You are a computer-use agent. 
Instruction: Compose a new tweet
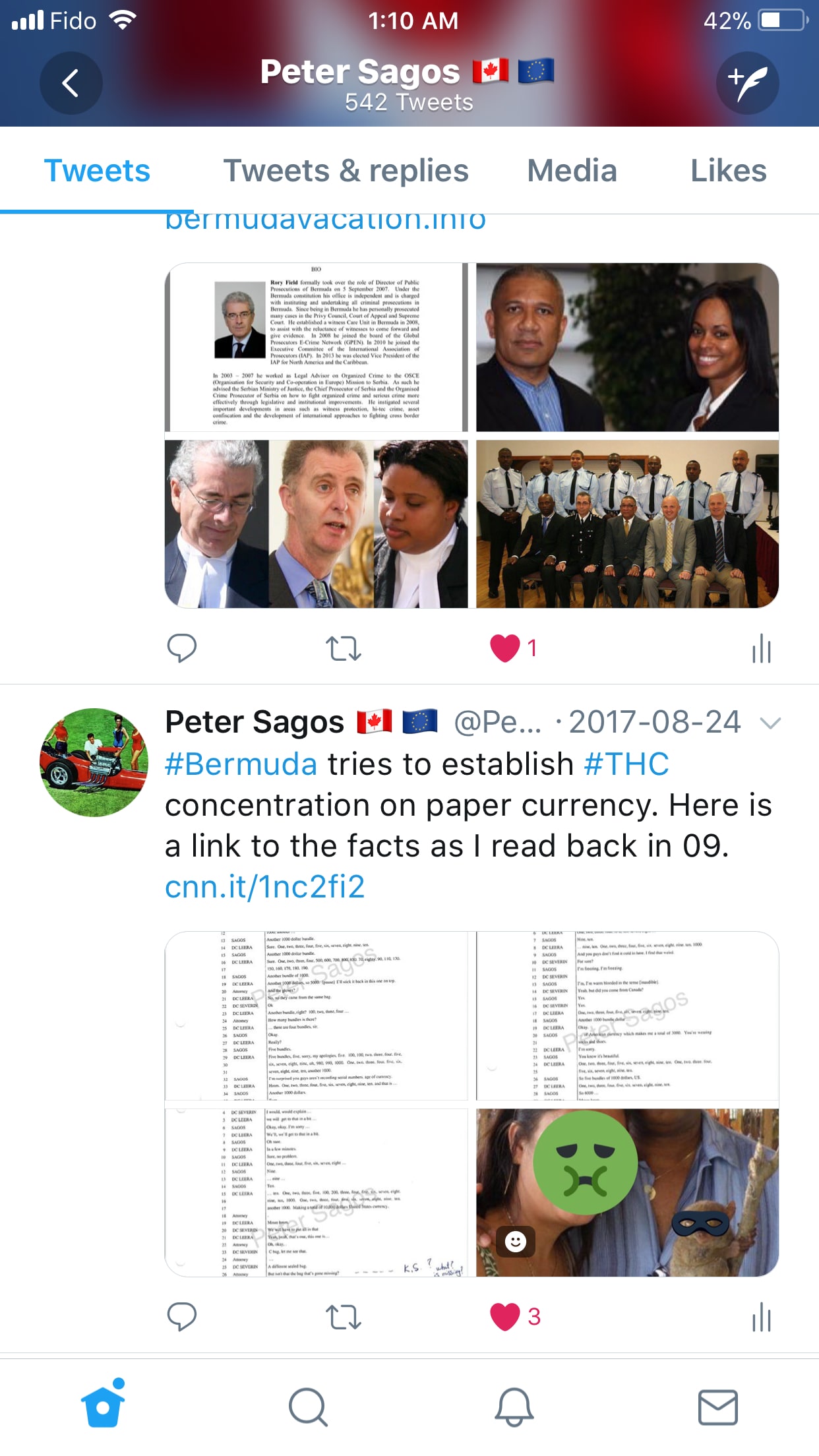[x=748, y=83]
